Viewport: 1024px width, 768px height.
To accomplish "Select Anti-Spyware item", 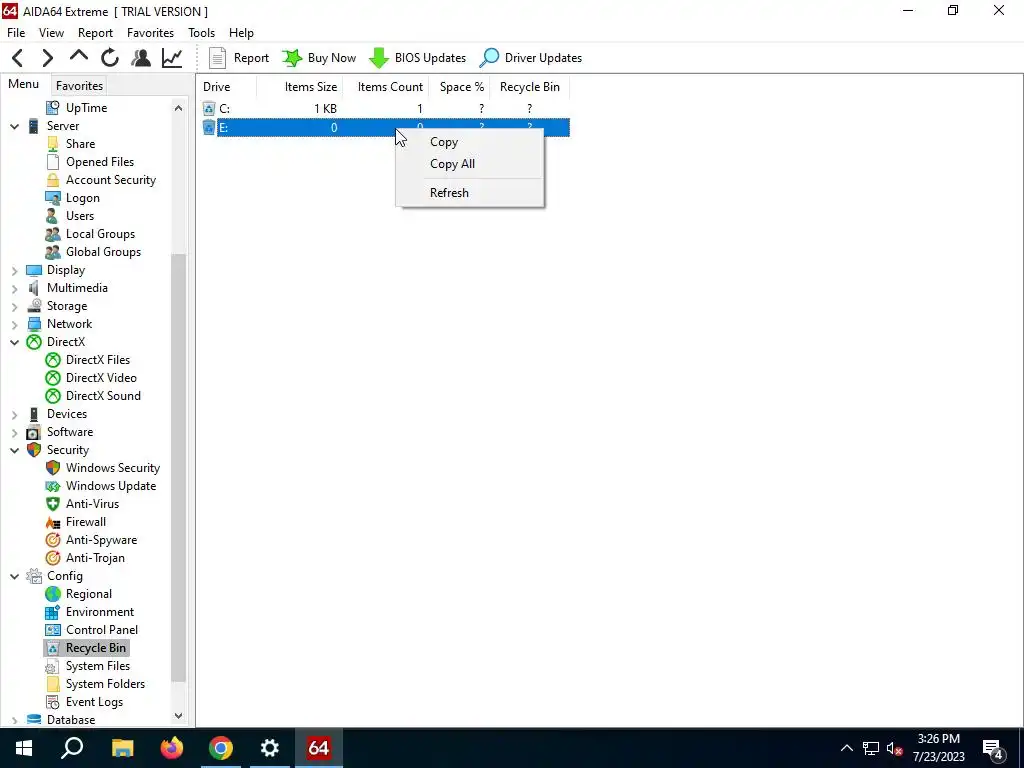I will click(x=101, y=540).
